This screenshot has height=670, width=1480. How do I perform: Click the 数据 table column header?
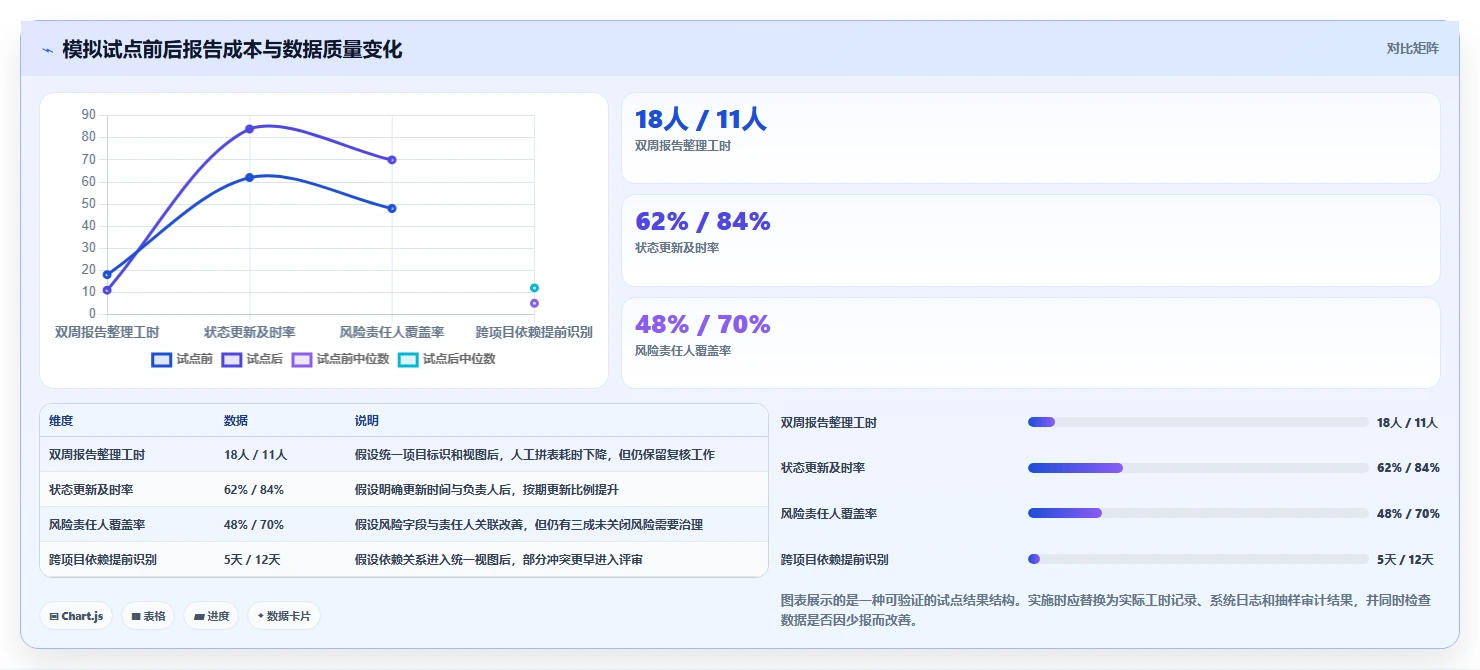tap(236, 421)
